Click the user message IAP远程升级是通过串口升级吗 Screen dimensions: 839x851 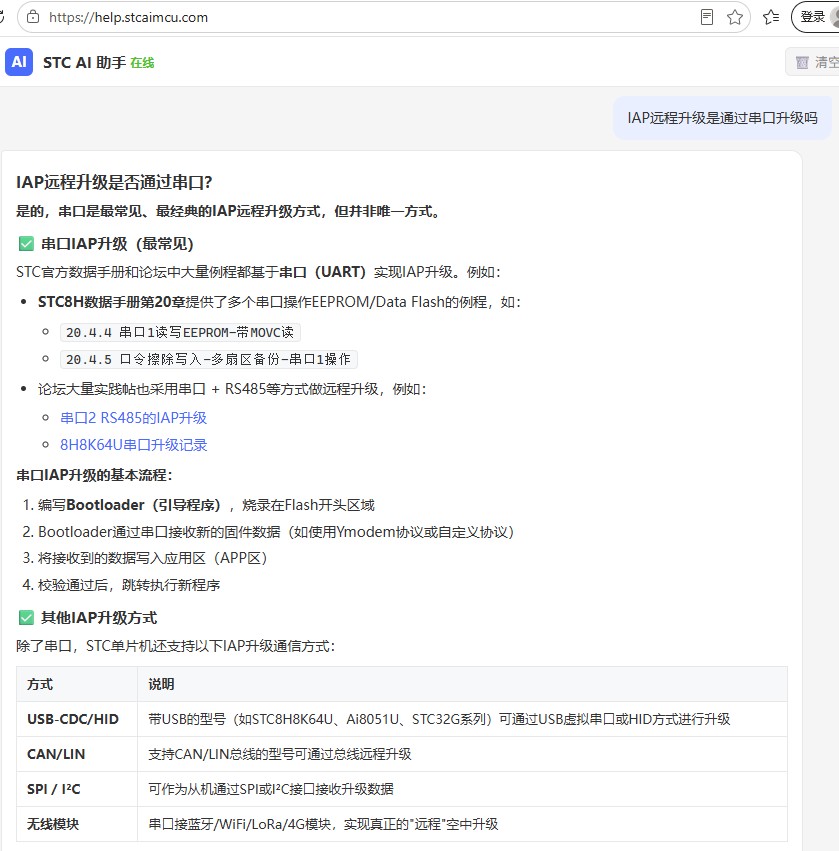722,118
